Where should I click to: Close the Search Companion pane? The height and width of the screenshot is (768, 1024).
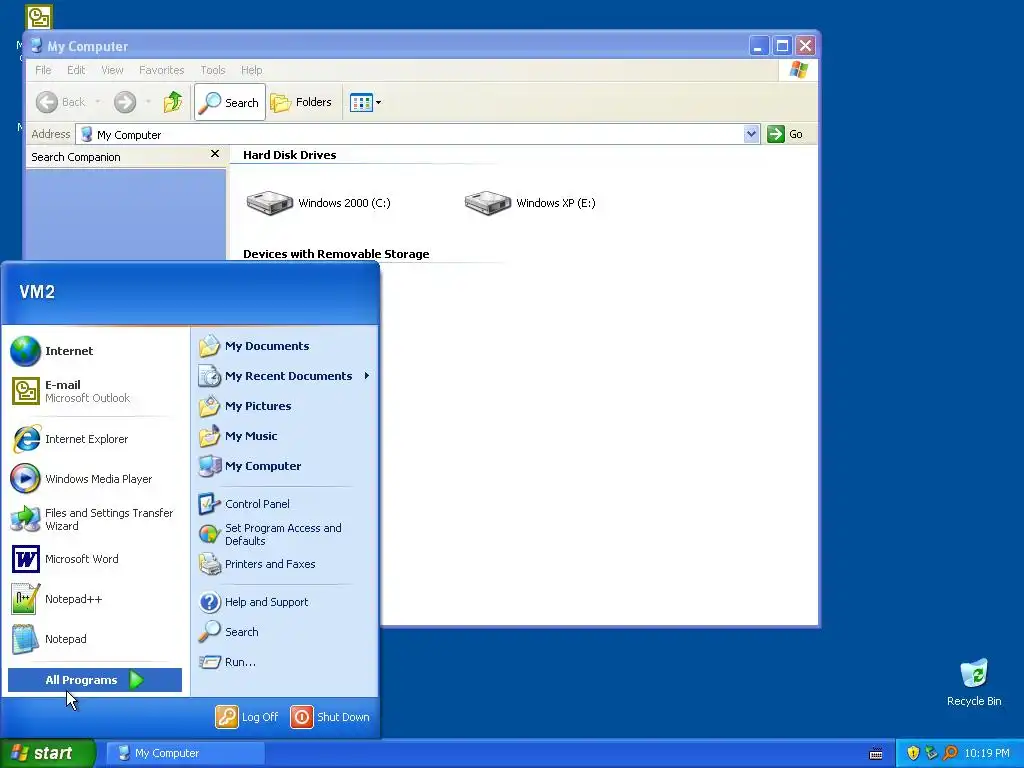click(x=215, y=153)
